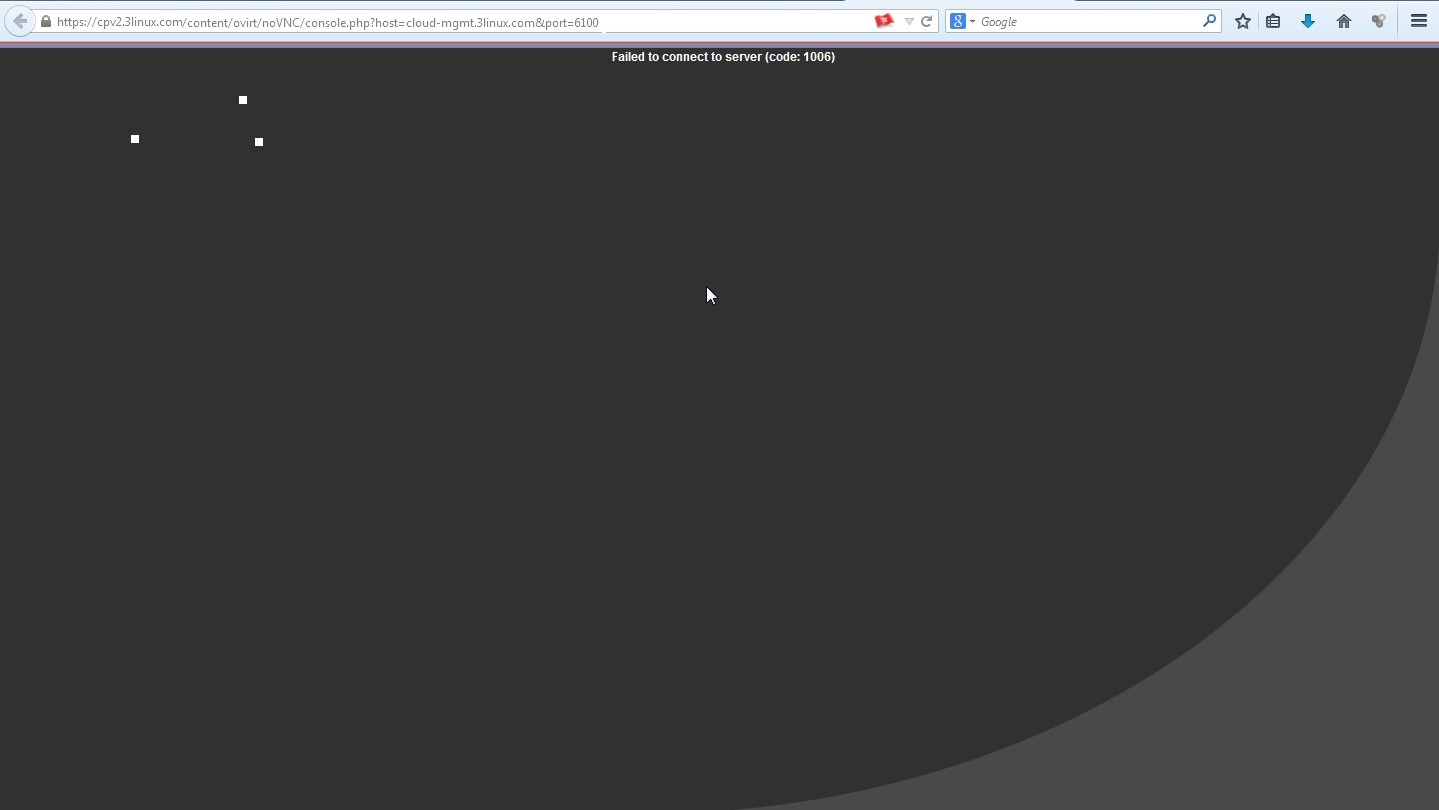Click the leftmost white square on canvas
This screenshot has width=1439, height=810.
135,139
